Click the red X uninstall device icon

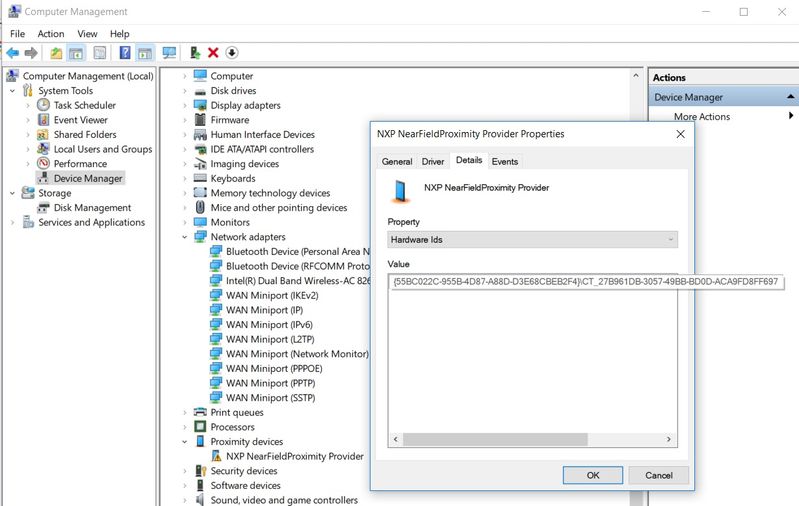[213, 53]
